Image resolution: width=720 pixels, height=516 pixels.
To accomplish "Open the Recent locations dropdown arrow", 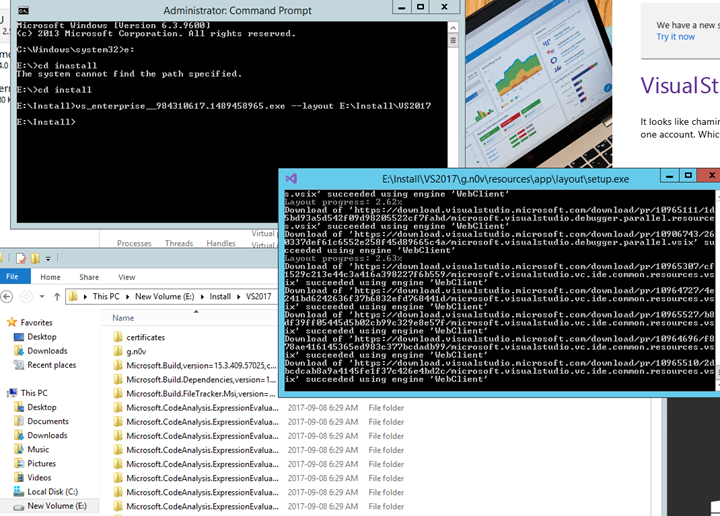I will [x=42, y=297].
